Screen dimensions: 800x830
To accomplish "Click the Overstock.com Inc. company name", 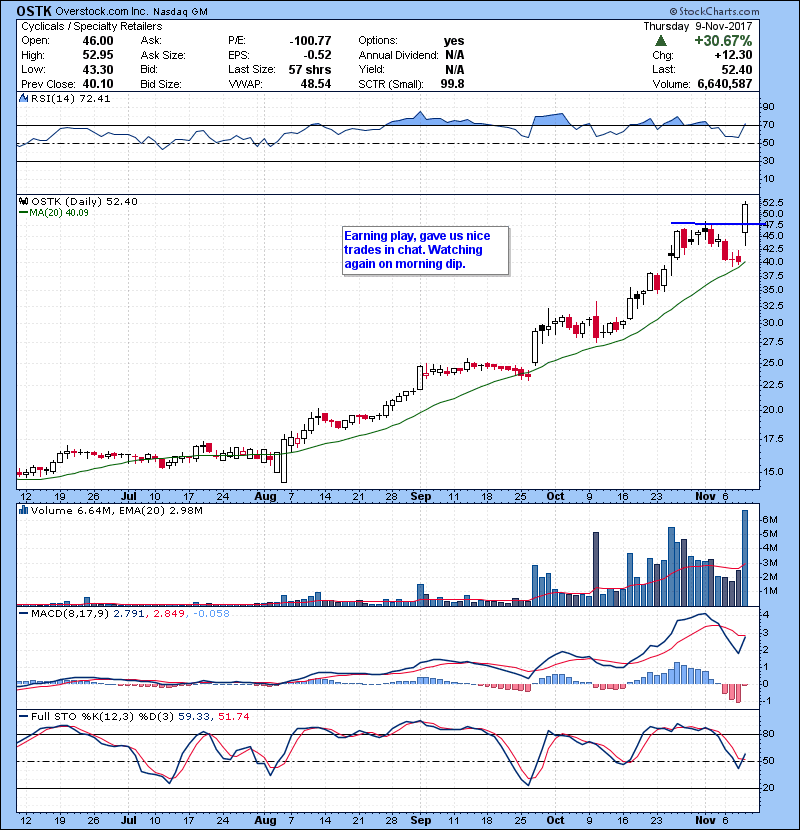I will (102, 12).
